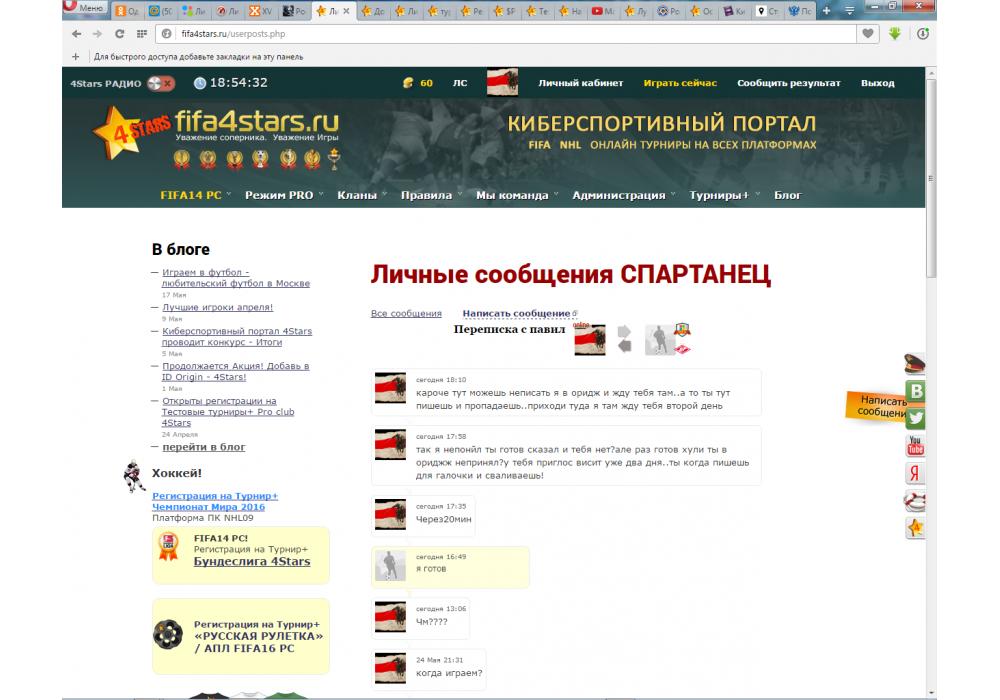Click the browser forward arrow

click(97, 34)
